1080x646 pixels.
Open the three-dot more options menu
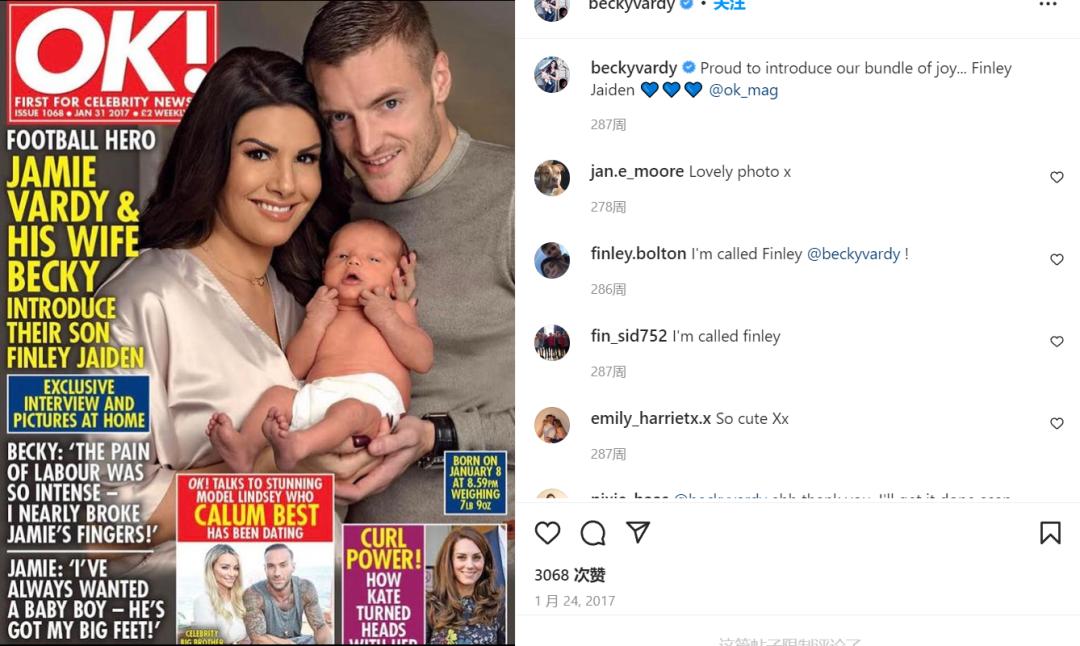(x=1048, y=4)
